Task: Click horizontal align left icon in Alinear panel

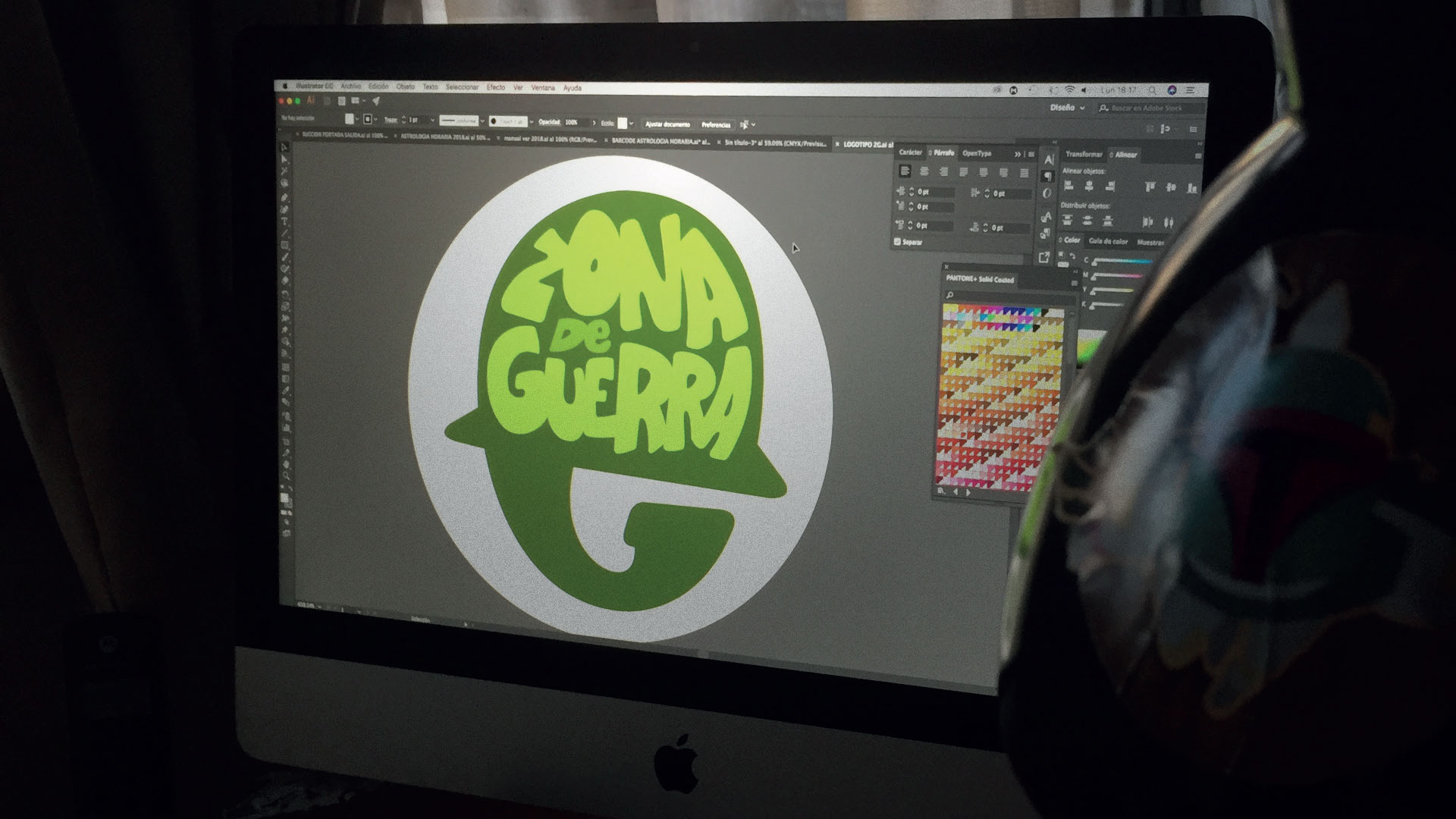Action: coord(1068,186)
